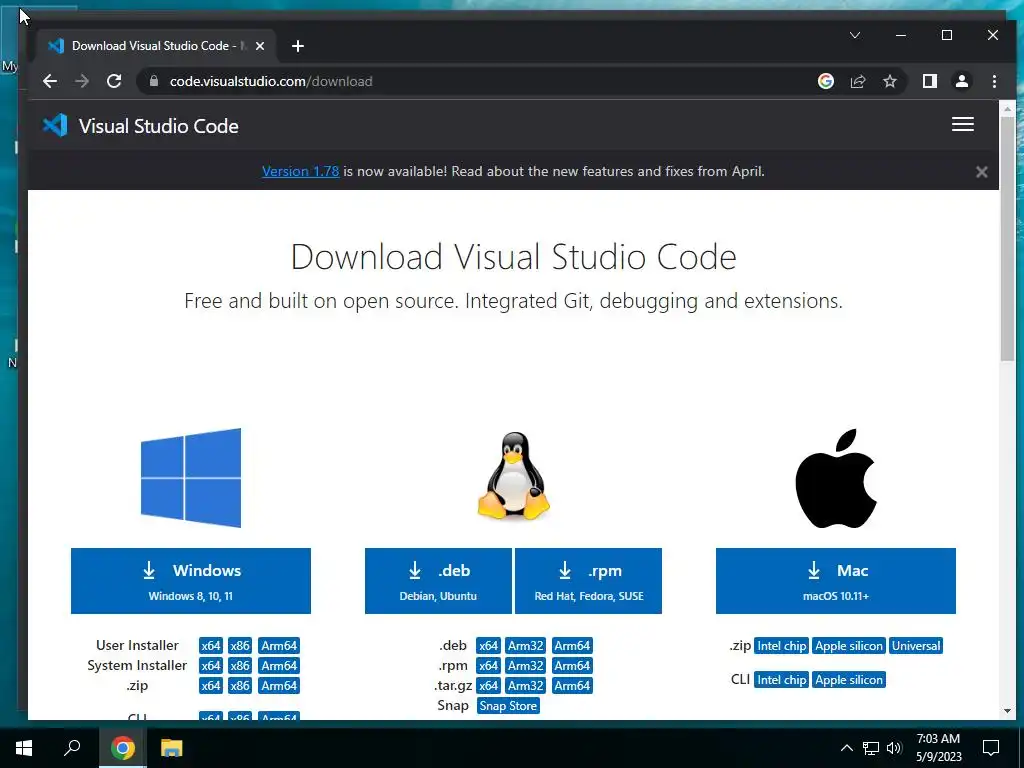Select Linux .deb Arm64 download
The width and height of the screenshot is (1024, 768).
[572, 645]
